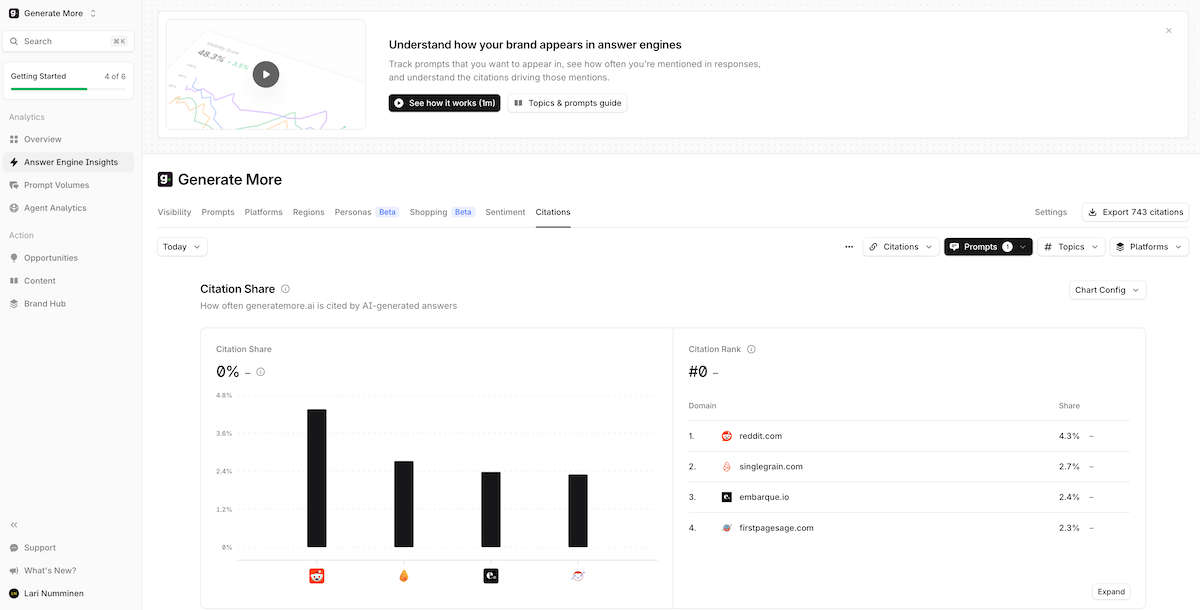
Task: Click the Export 743 citations button
Action: 1135,212
